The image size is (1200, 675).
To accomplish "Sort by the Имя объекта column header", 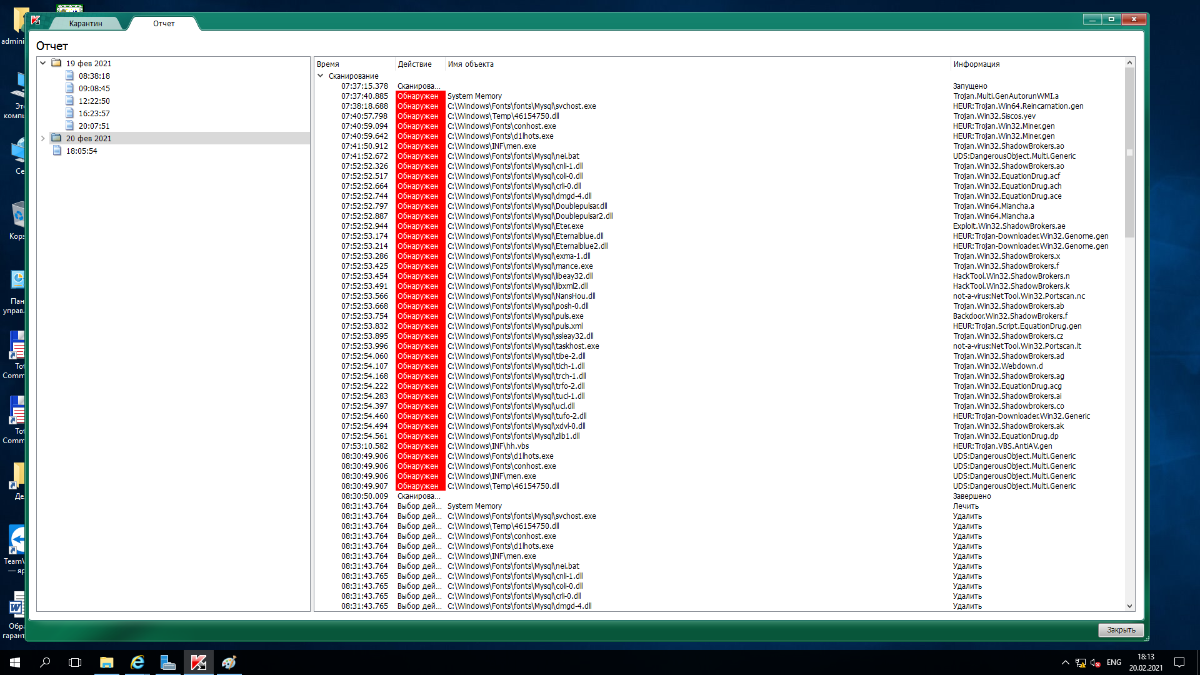I will 470,64.
